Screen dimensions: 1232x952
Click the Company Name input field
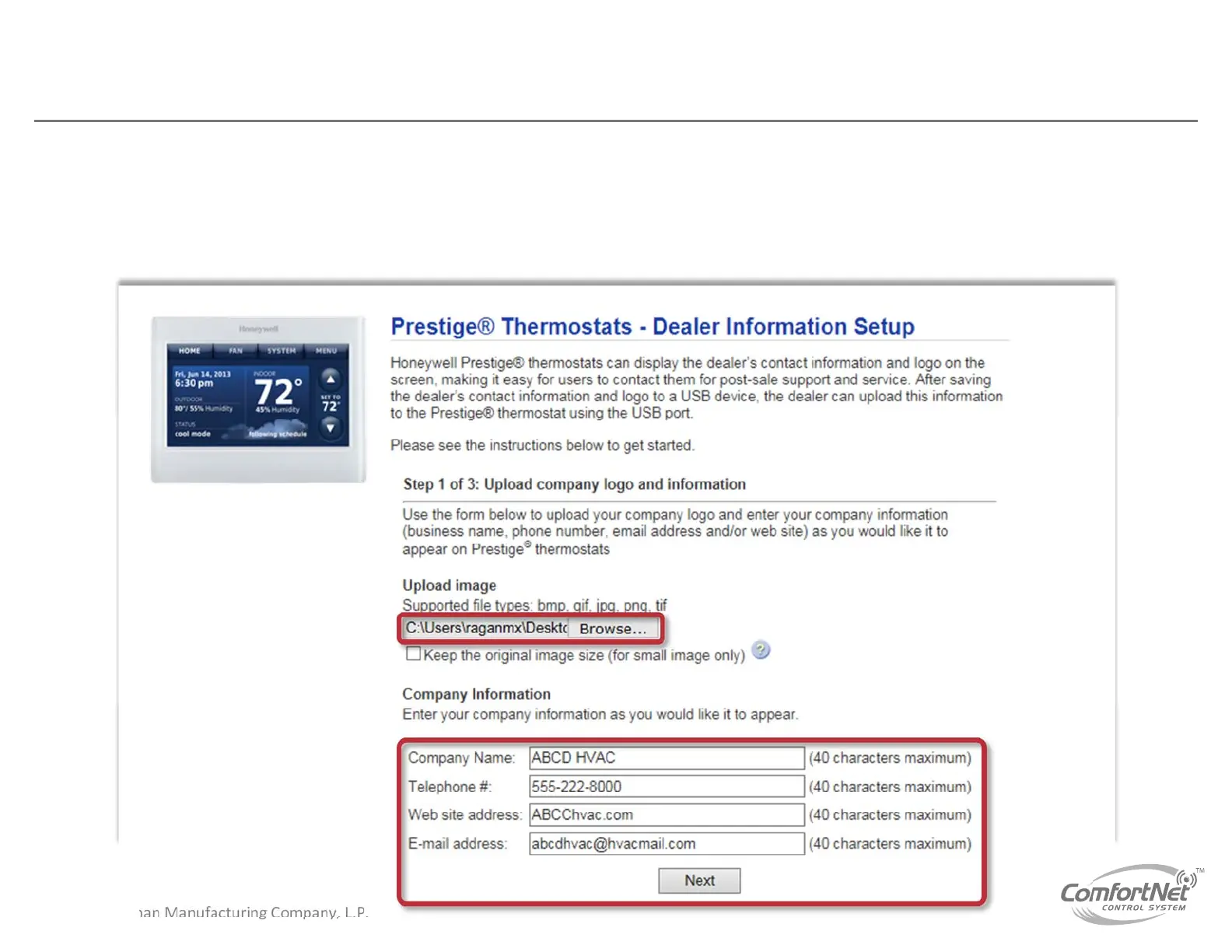pyautogui.click(x=667, y=758)
